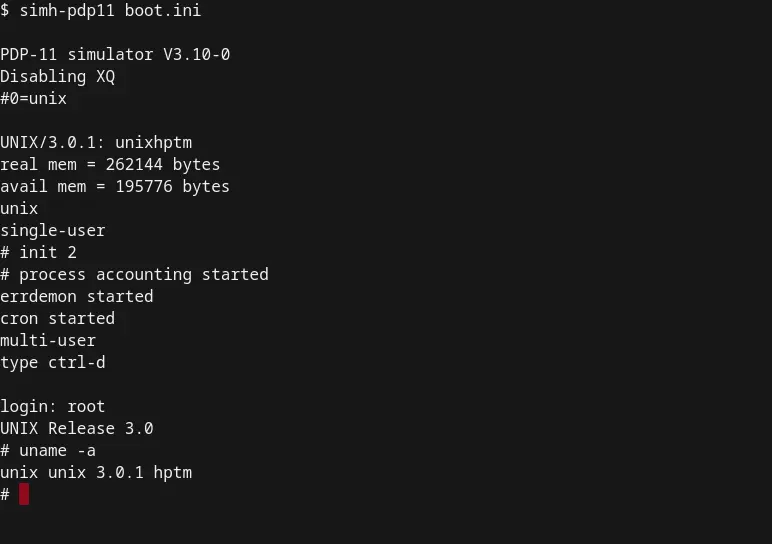Click the "type ctrl-d" instruction line

pyautogui.click(x=52, y=362)
